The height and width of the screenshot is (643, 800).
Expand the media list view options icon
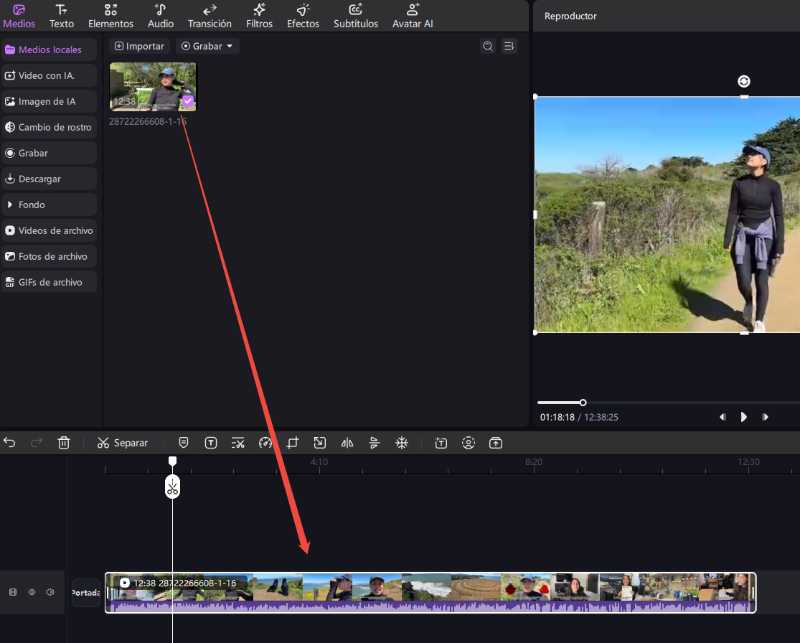pos(509,46)
